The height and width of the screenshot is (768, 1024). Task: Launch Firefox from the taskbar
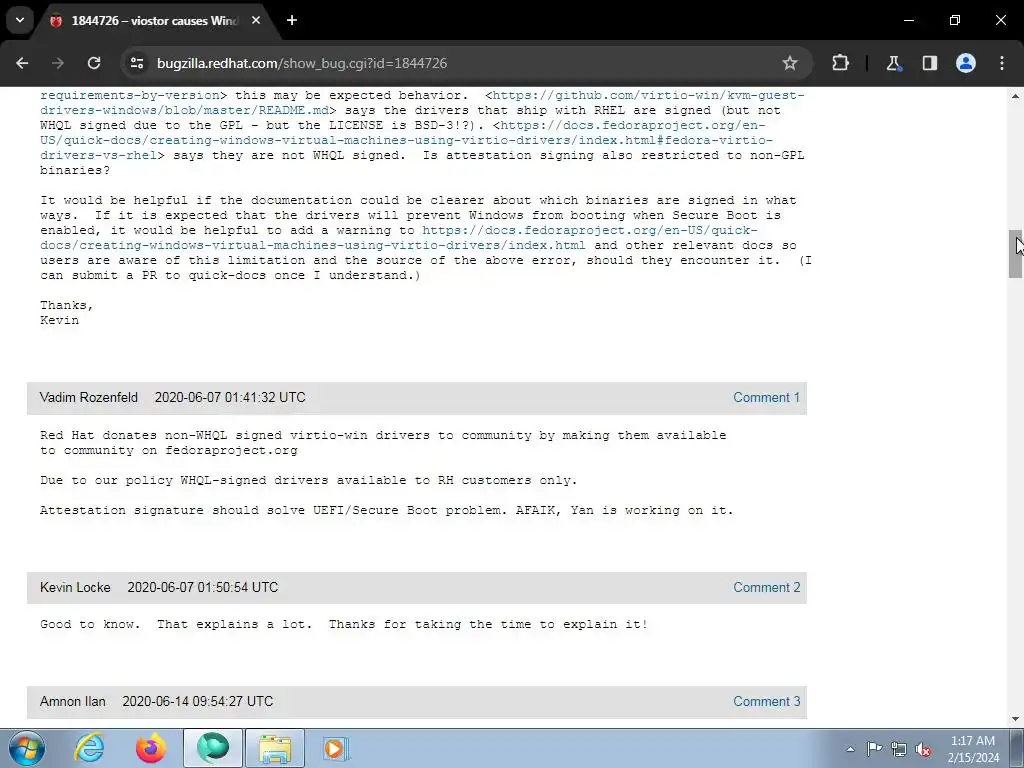[151, 748]
